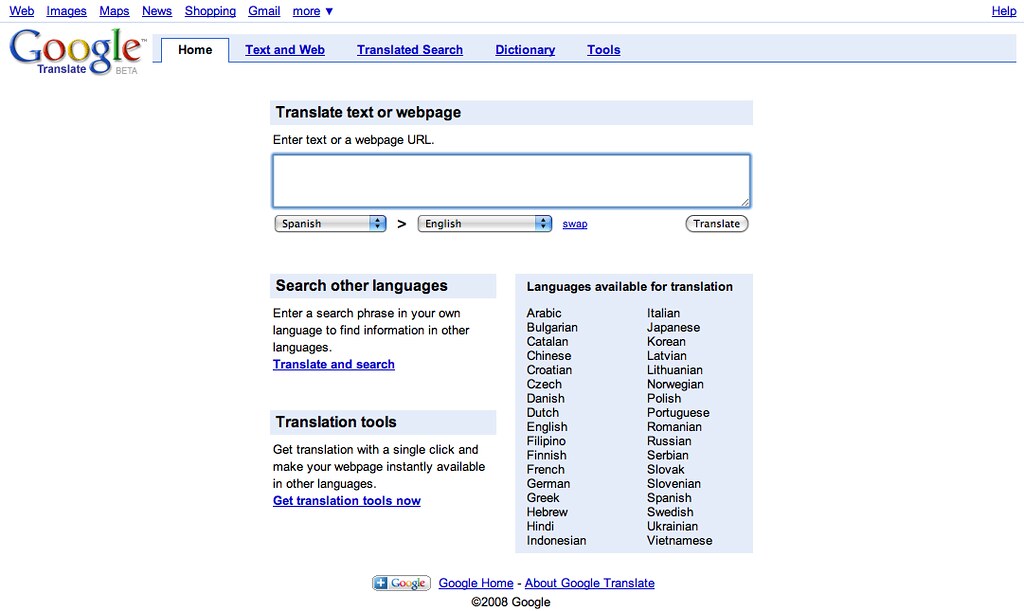
Task: Open the target language dropdown showing English
Action: [484, 223]
